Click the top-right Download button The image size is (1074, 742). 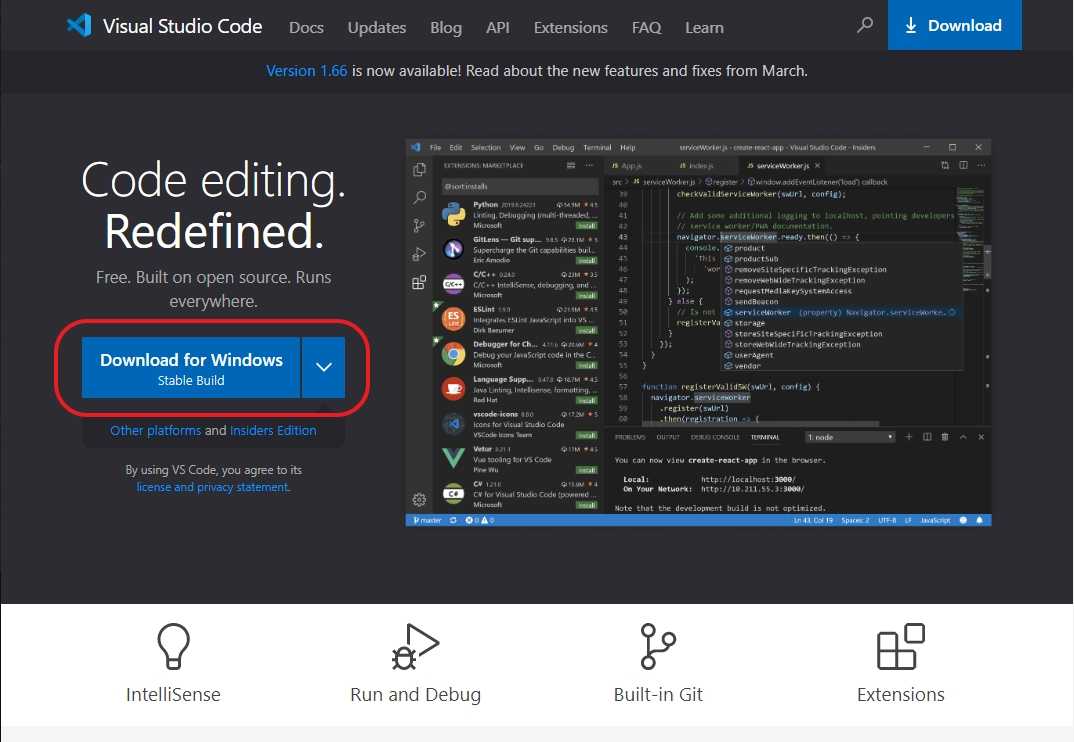pyautogui.click(x=954, y=25)
